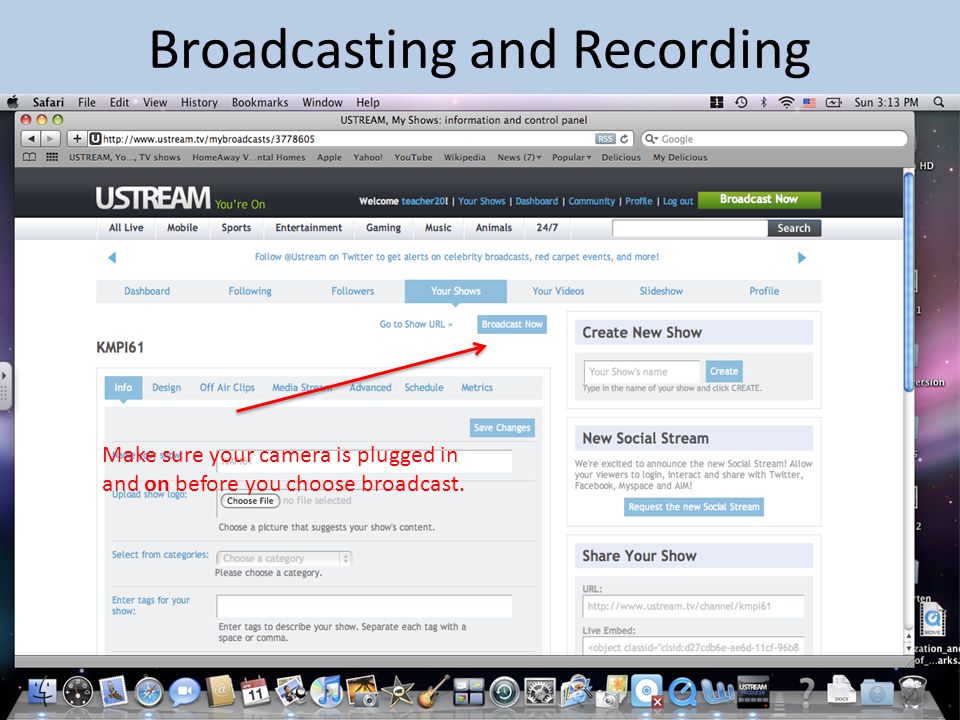This screenshot has height=720, width=960.
Task: Click the Bluetooth menu bar icon
Action: pos(763,102)
